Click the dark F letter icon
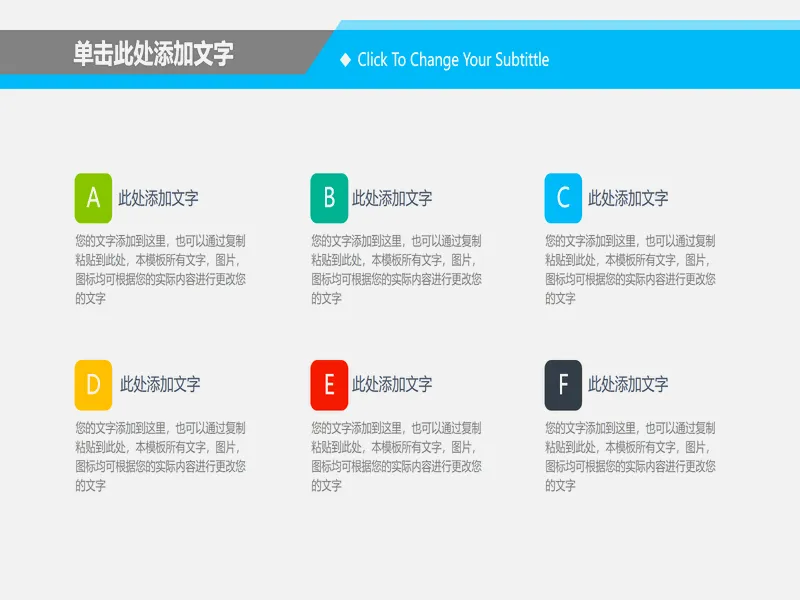800x600 pixels. point(563,385)
